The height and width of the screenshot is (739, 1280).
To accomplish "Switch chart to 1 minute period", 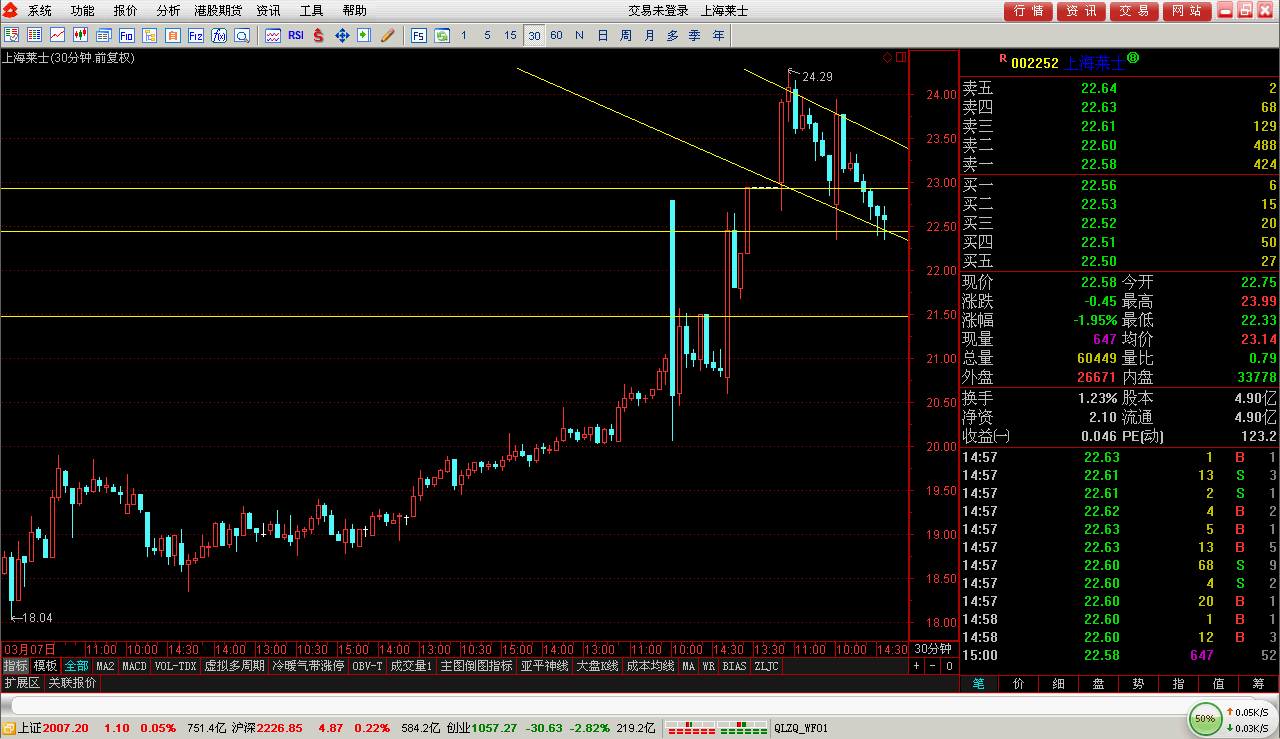I will (464, 35).
